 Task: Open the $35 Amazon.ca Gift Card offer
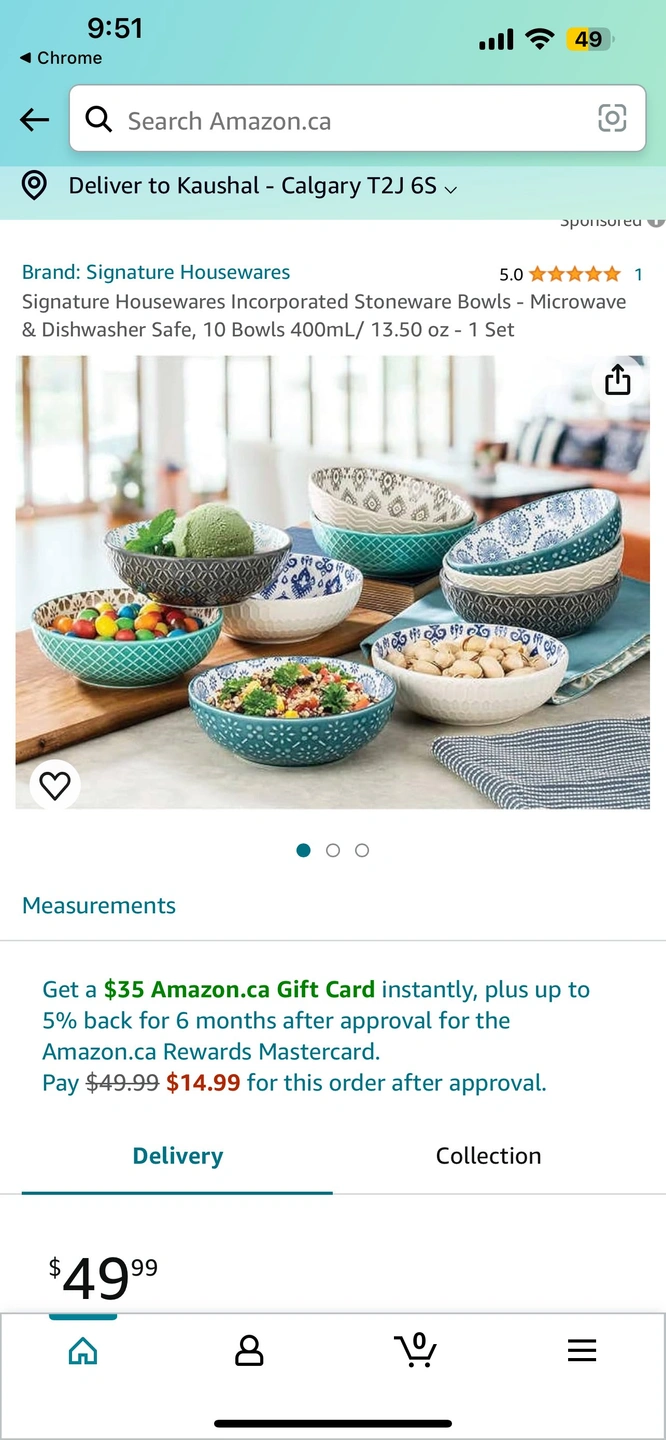[x=239, y=990]
